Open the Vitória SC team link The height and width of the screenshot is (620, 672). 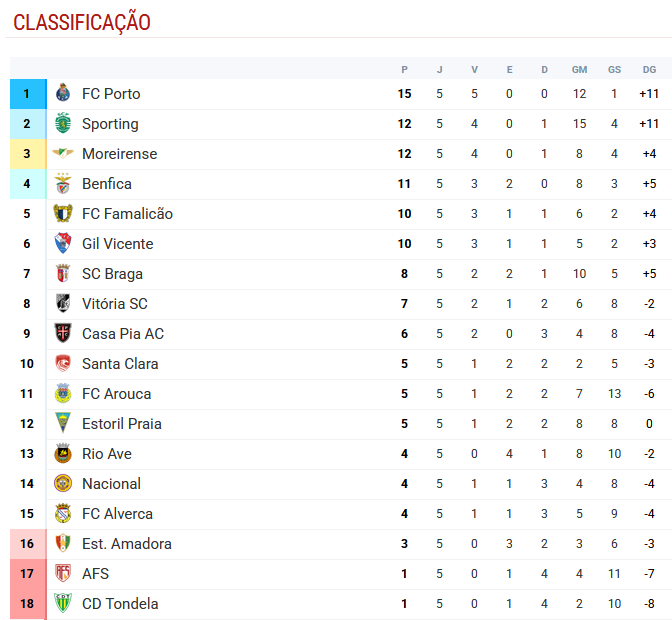pyautogui.click(x=115, y=304)
